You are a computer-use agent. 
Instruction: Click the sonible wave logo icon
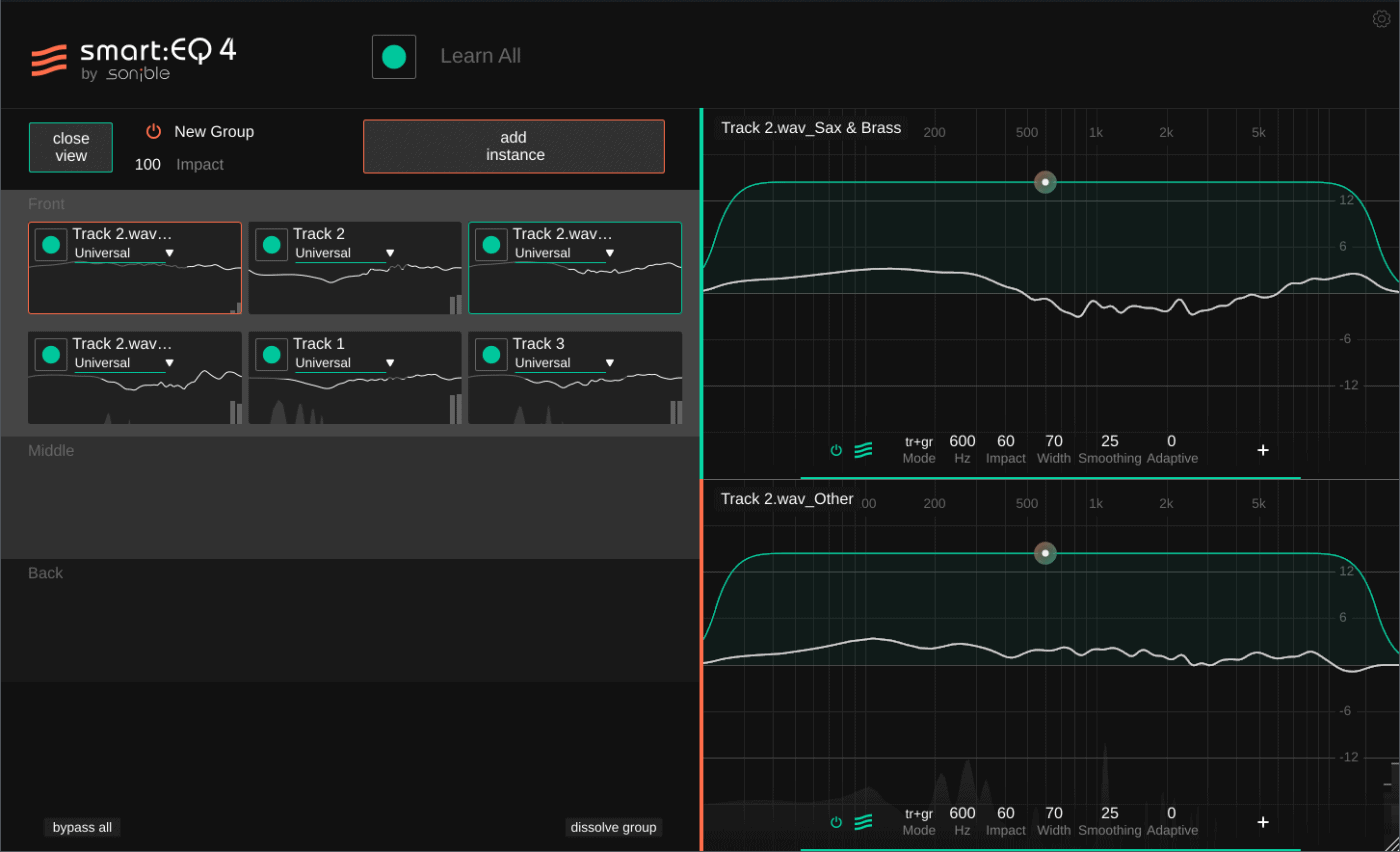49,60
